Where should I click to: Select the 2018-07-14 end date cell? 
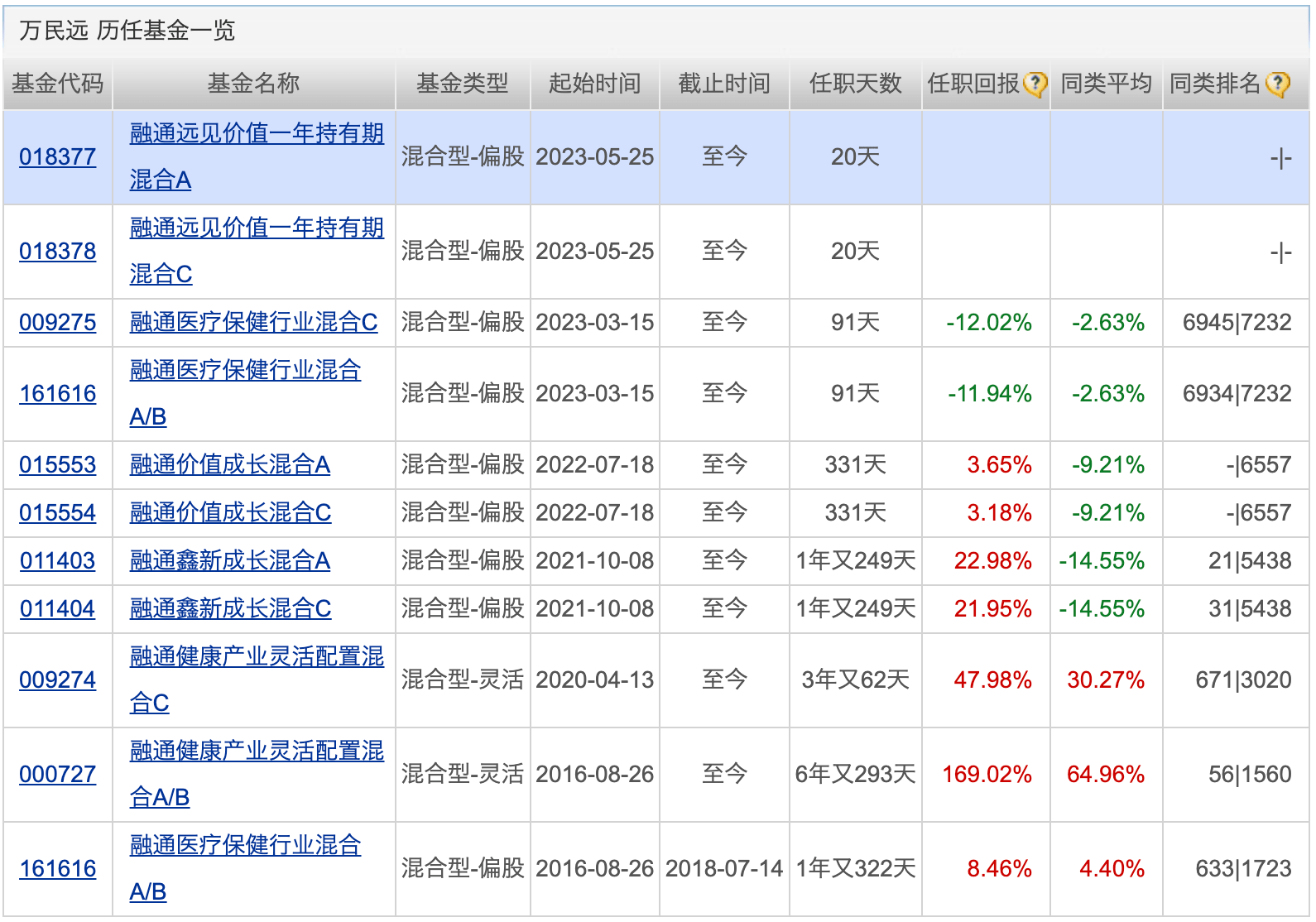tap(725, 868)
